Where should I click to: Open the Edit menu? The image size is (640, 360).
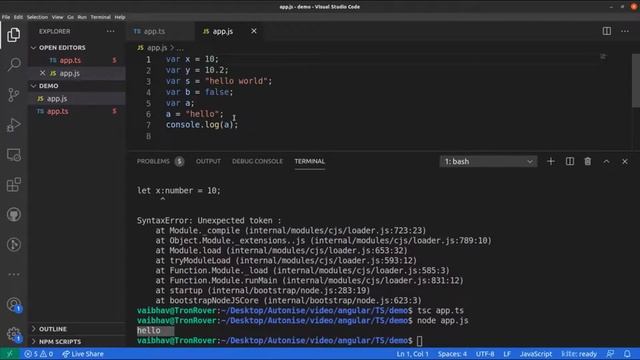pos(18,17)
